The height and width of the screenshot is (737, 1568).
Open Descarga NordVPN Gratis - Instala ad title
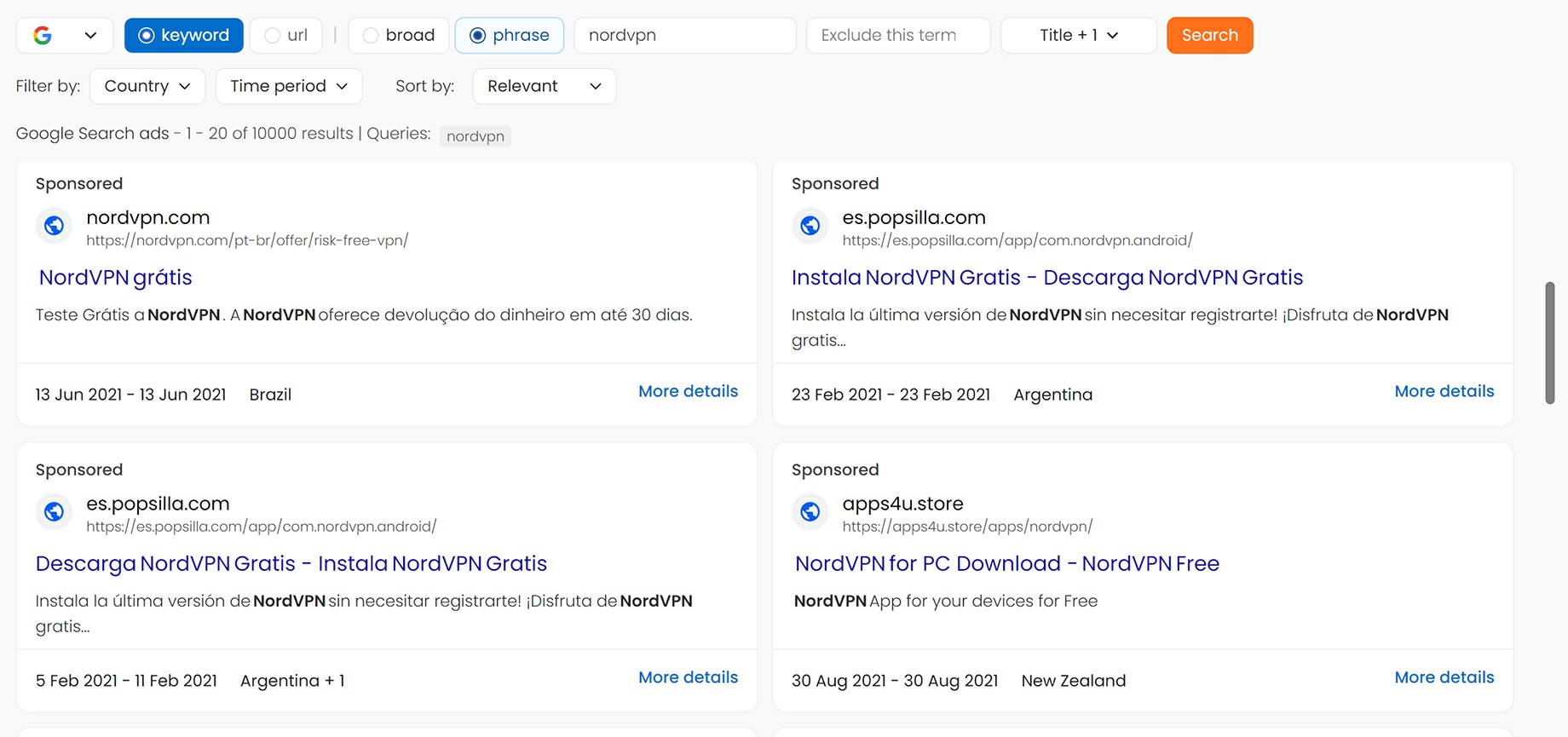click(291, 564)
